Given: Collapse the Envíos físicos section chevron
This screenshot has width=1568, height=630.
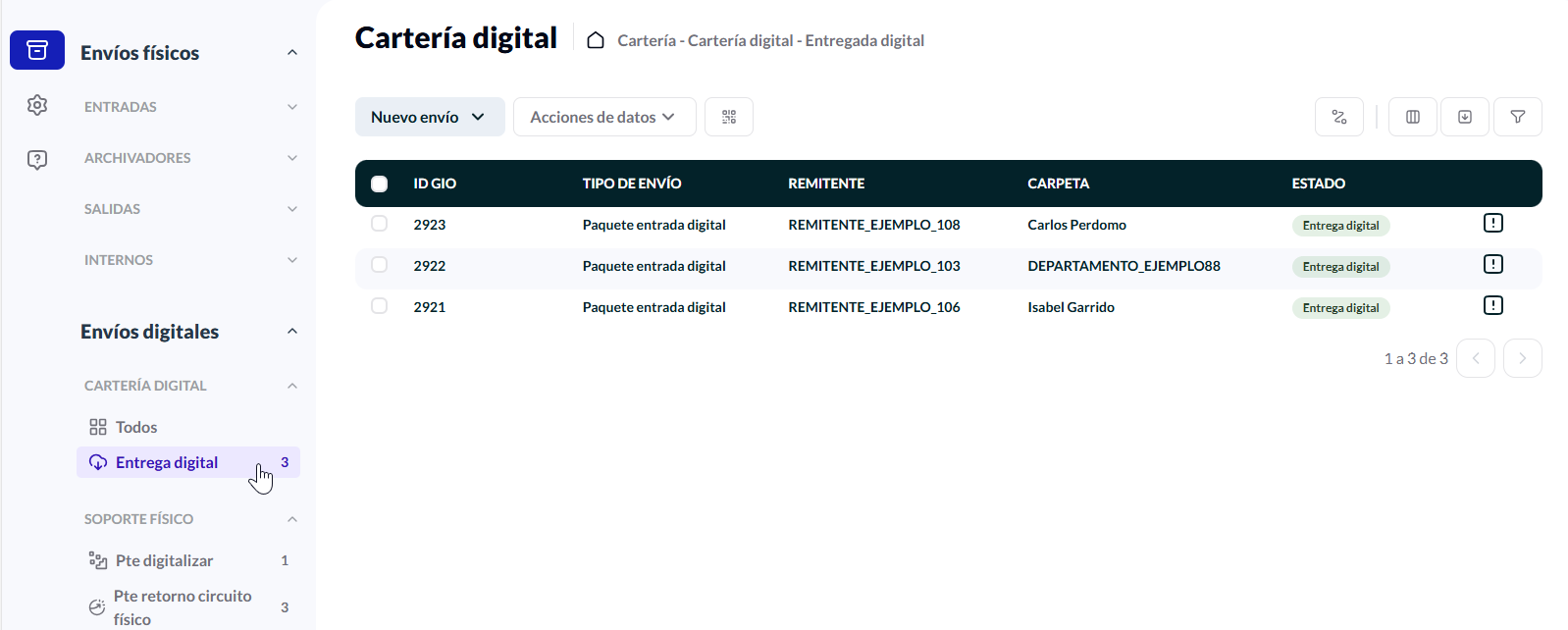Looking at the screenshot, I should click(292, 52).
